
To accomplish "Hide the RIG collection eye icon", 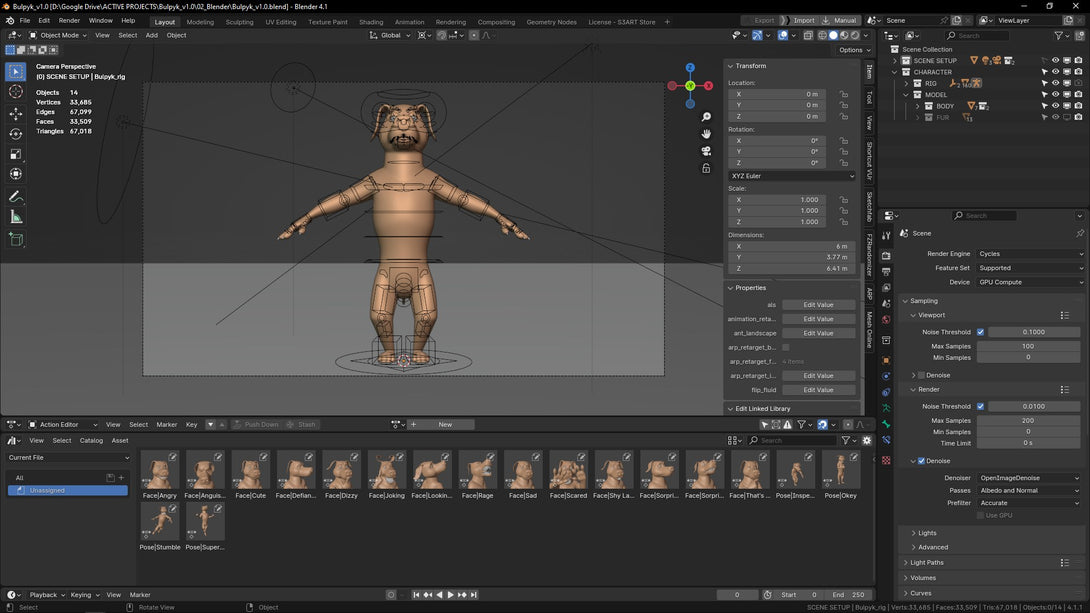I will click(1055, 83).
